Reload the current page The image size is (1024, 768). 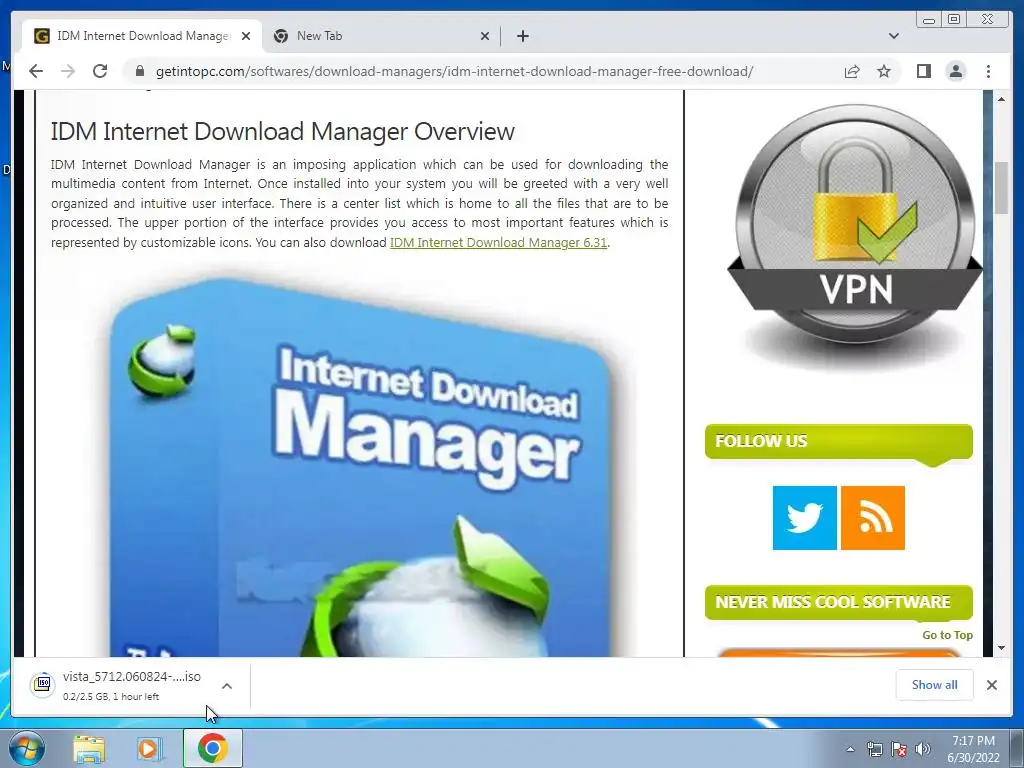[100, 71]
